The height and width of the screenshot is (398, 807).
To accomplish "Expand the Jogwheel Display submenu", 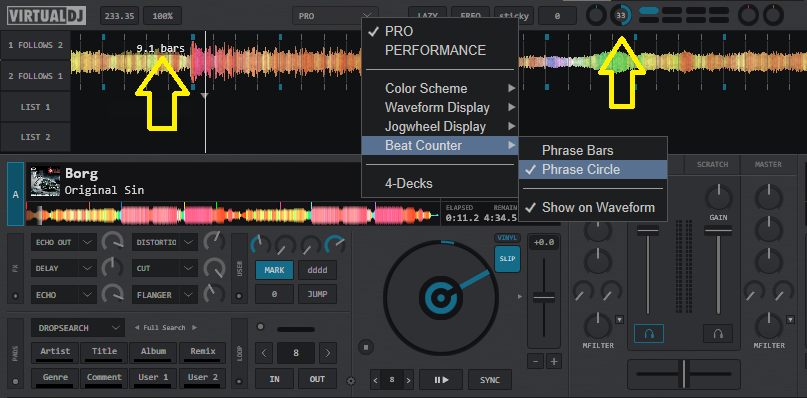I will click(x=440, y=127).
